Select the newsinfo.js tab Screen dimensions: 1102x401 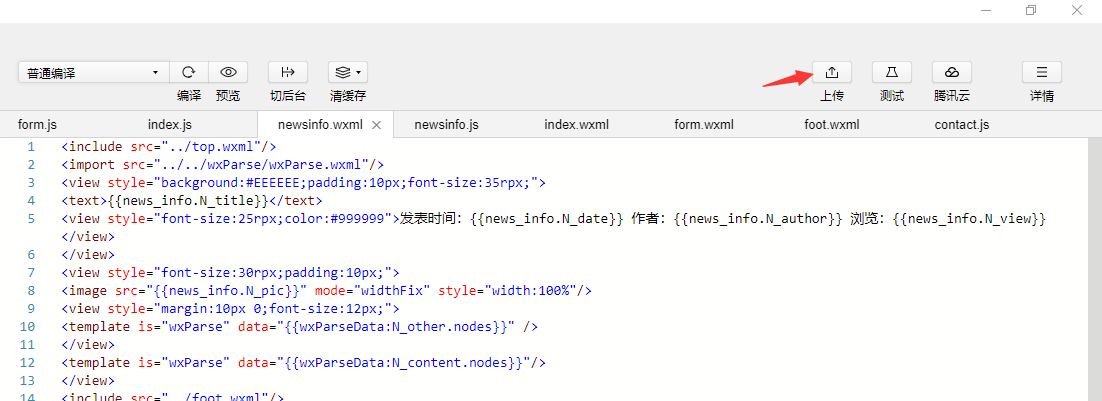point(446,125)
